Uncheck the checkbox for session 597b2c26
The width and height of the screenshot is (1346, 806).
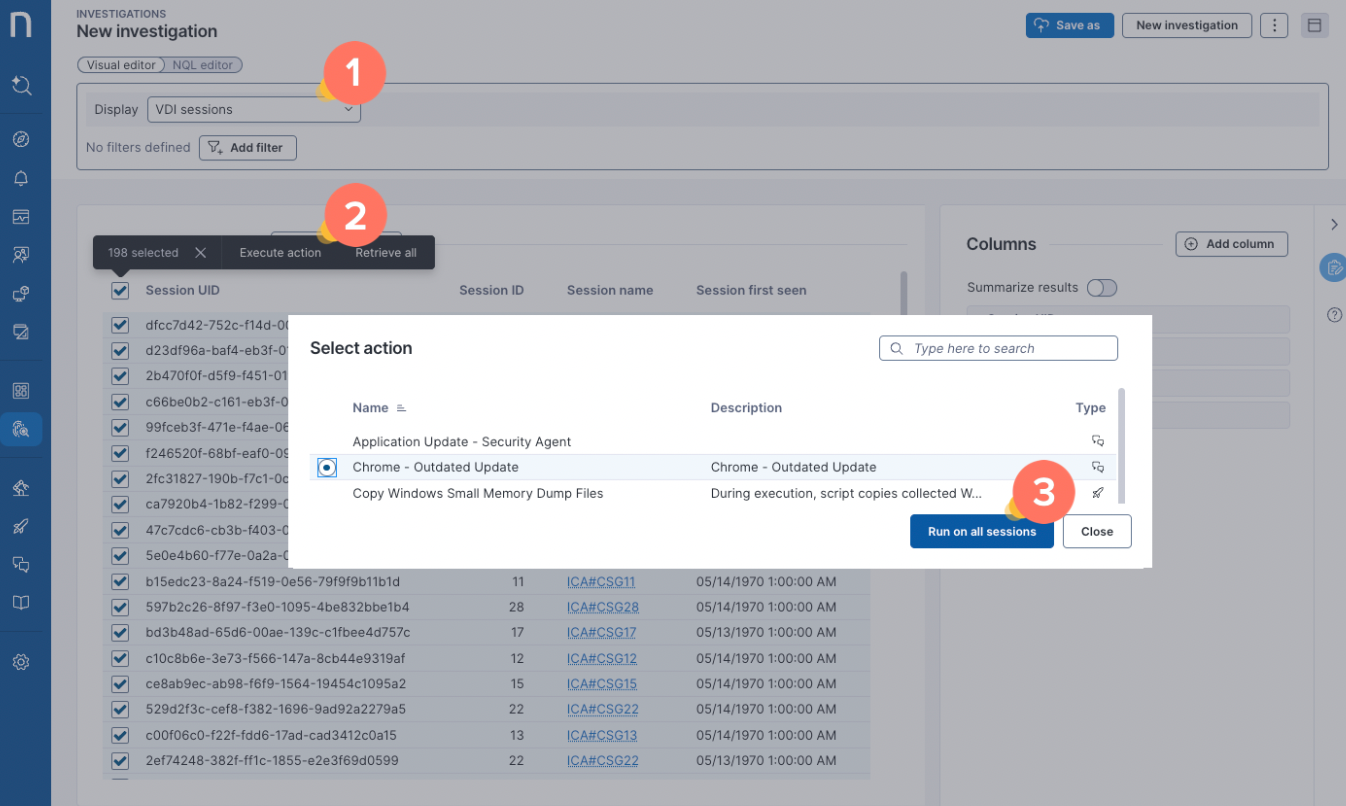[120, 607]
